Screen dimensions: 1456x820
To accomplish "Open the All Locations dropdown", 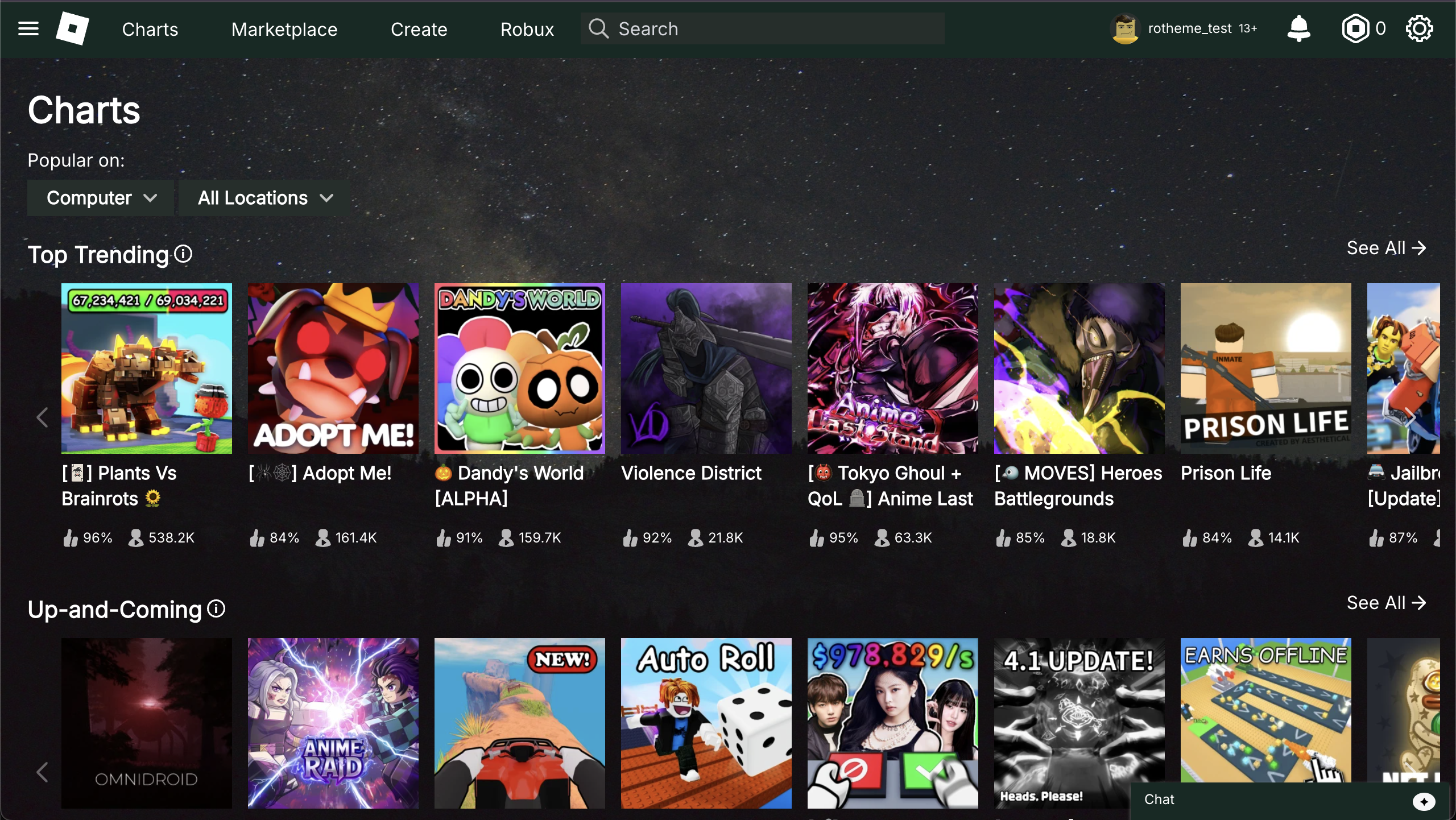I will [x=263, y=197].
